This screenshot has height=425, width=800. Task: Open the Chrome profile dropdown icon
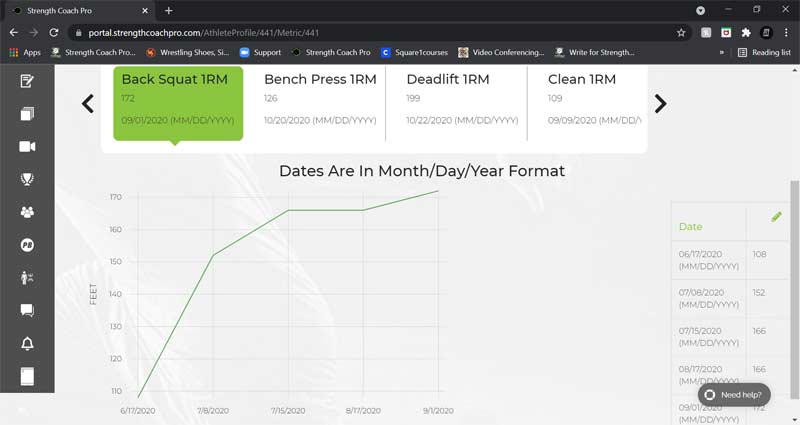tap(701, 10)
